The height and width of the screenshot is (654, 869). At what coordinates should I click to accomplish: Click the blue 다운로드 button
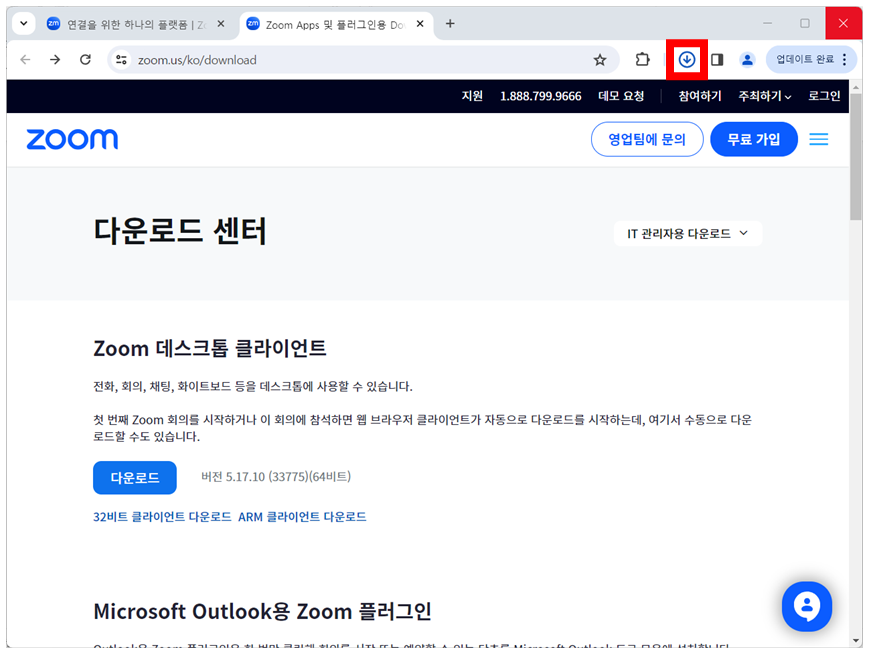[x=135, y=477]
